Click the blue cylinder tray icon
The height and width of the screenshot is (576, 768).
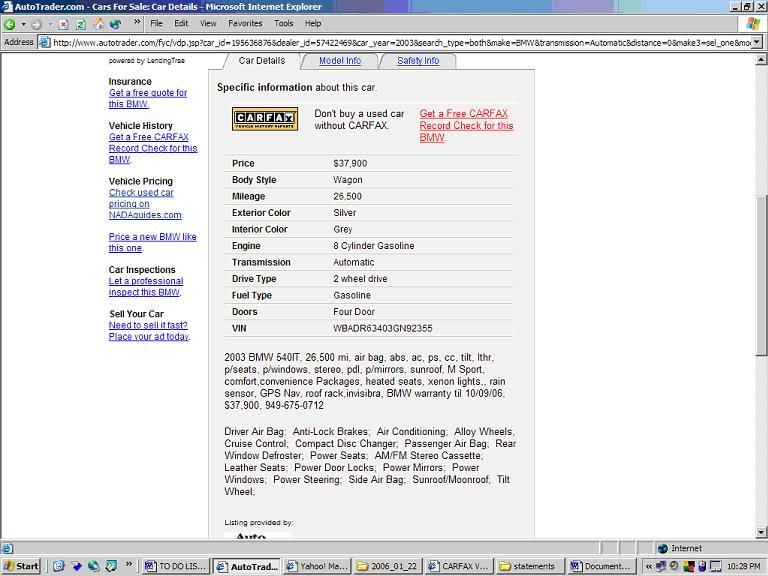pyautogui.click(x=702, y=566)
